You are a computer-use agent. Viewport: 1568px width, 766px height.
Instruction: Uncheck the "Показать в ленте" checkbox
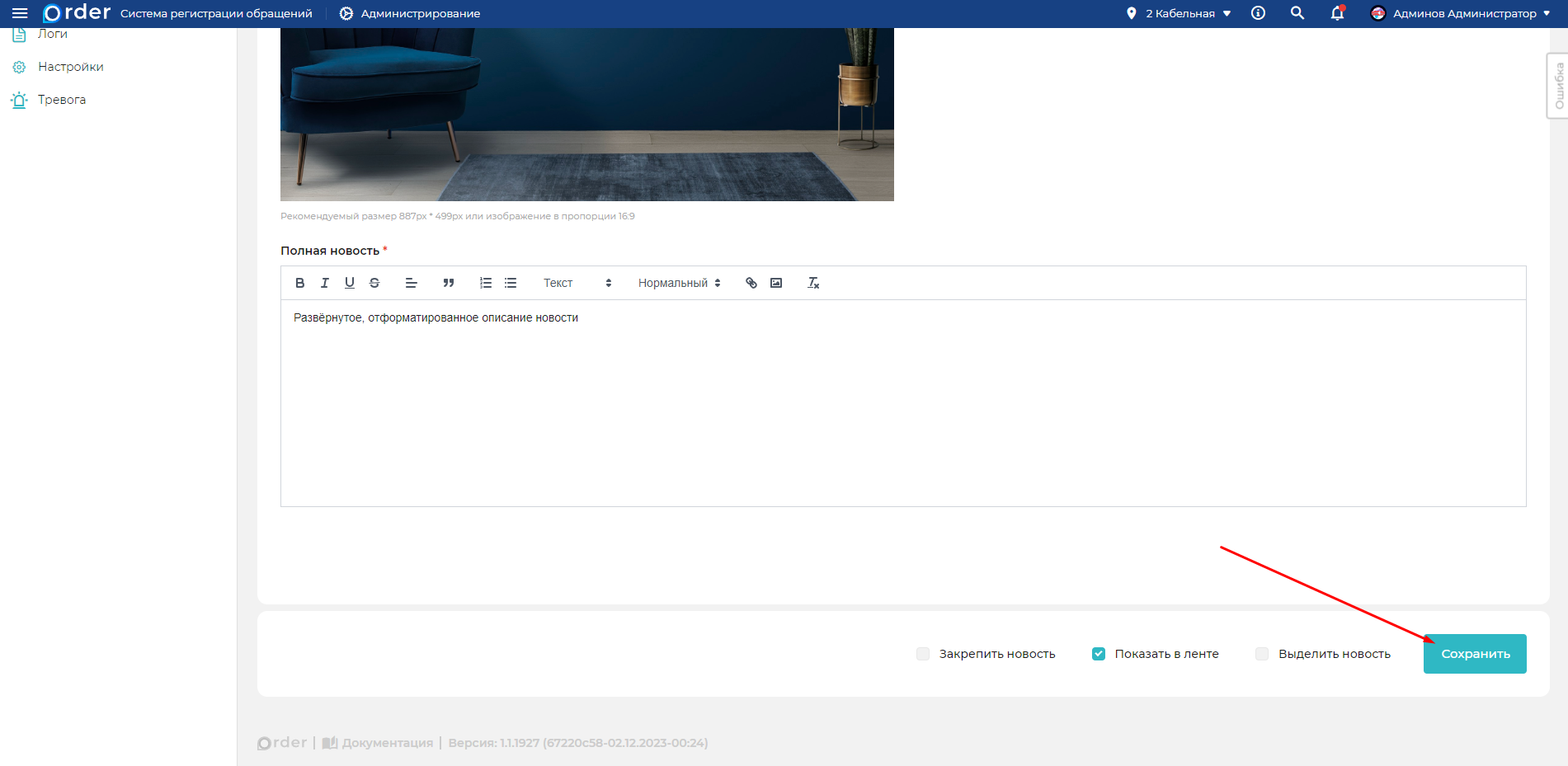[x=1099, y=654]
